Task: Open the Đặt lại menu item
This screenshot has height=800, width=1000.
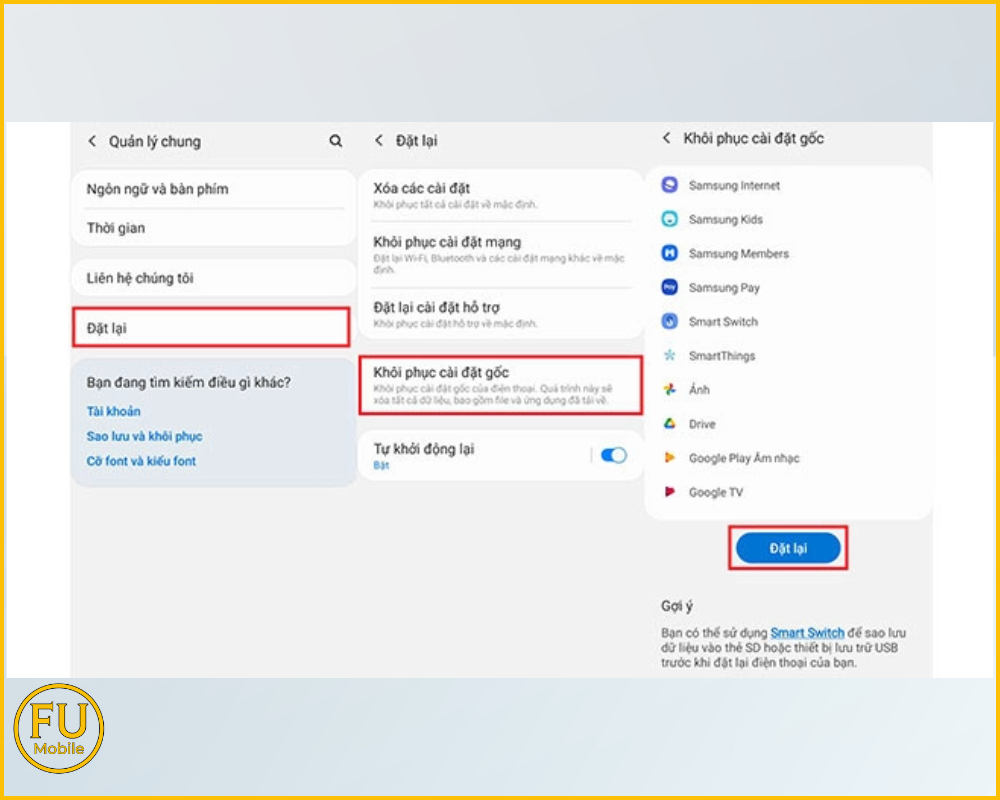Action: [x=211, y=328]
